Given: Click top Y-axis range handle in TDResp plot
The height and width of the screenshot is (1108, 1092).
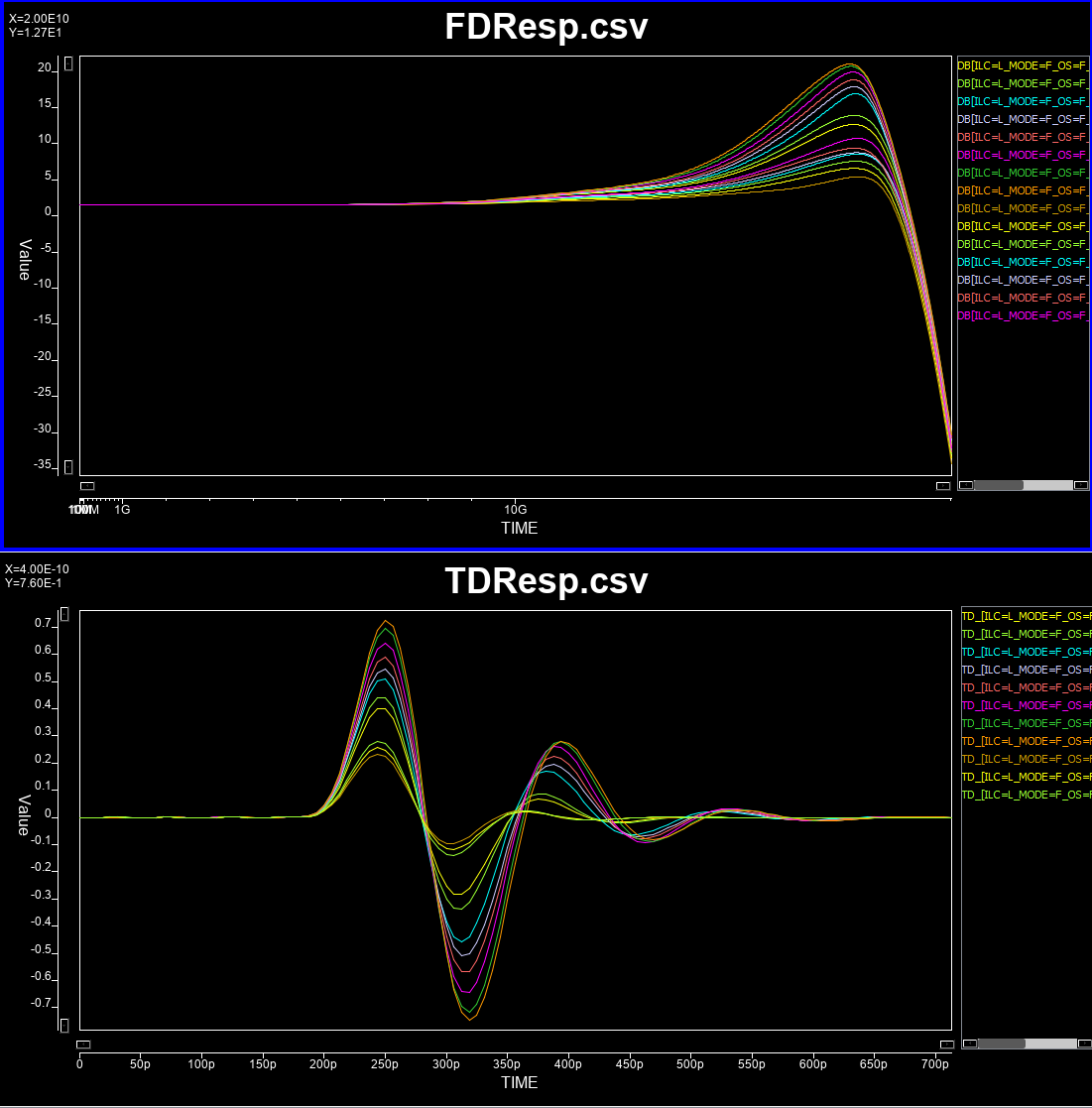Looking at the screenshot, I should 64,615.
